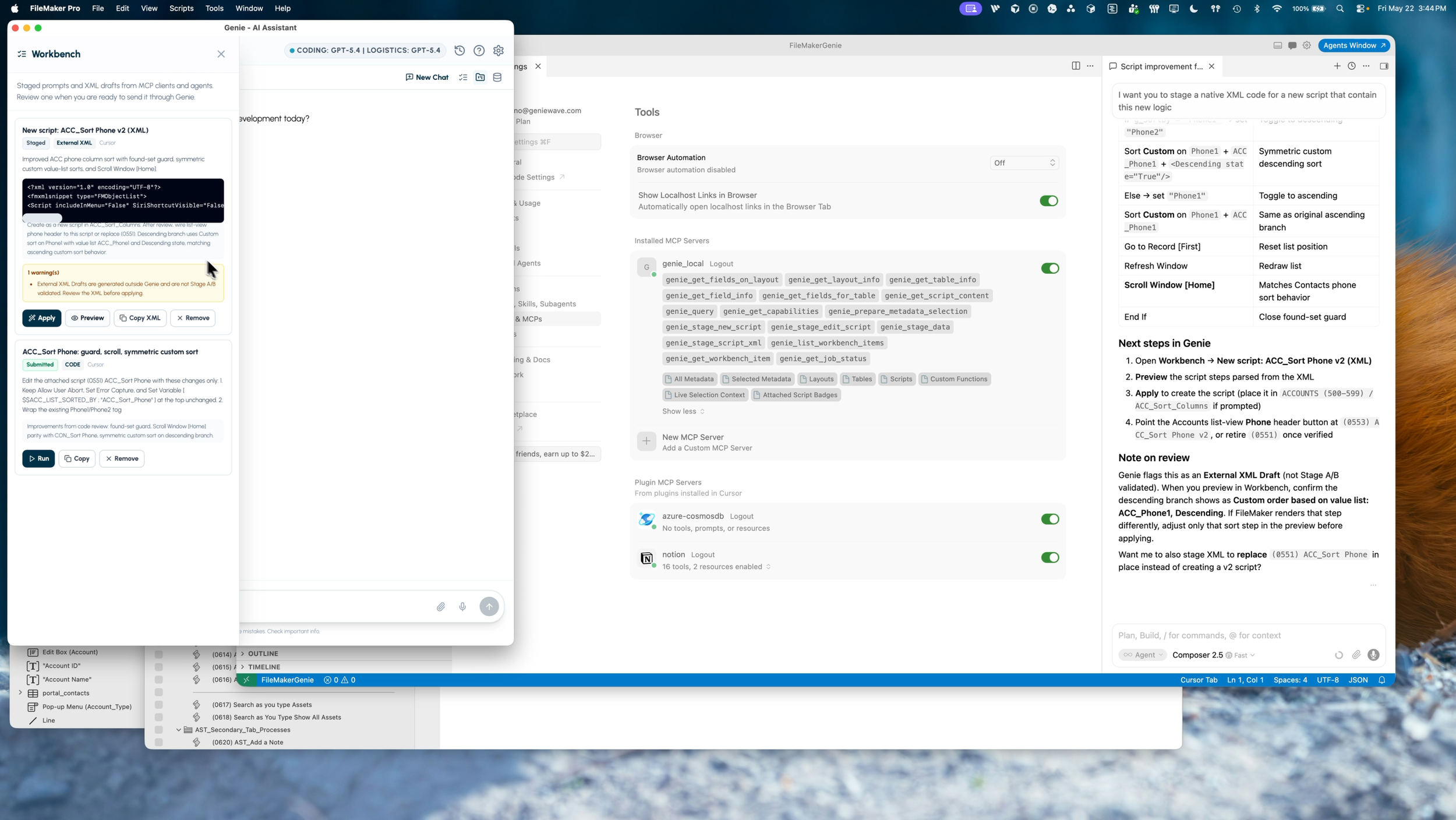The image size is (1456, 820).
Task: Expand portal_contacts in layout objects list
Action: [x=20, y=693]
